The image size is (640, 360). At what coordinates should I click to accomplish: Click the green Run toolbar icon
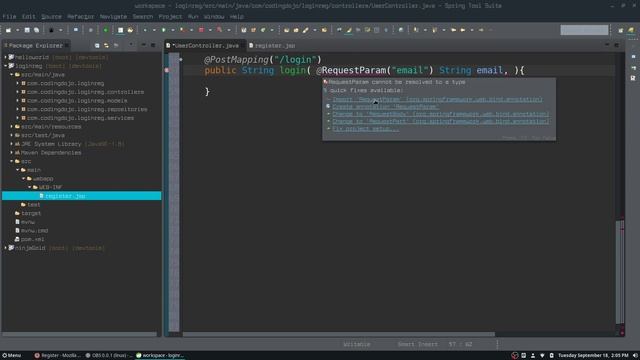[164, 30]
